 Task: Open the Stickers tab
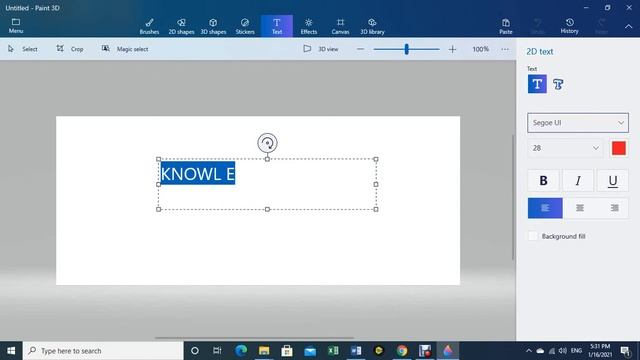[x=245, y=26]
